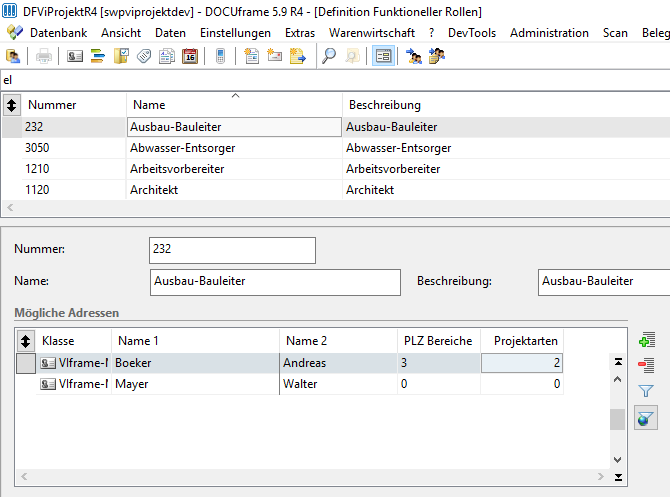Click the PLZ Bereiche column header
This screenshot has width=670, height=497.
point(438,341)
